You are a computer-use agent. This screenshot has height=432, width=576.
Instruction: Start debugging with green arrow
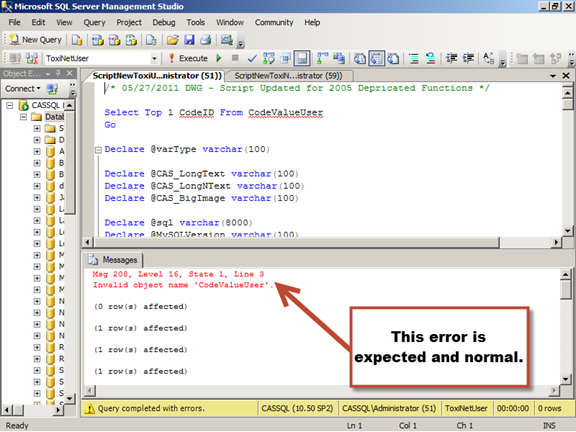(x=219, y=58)
